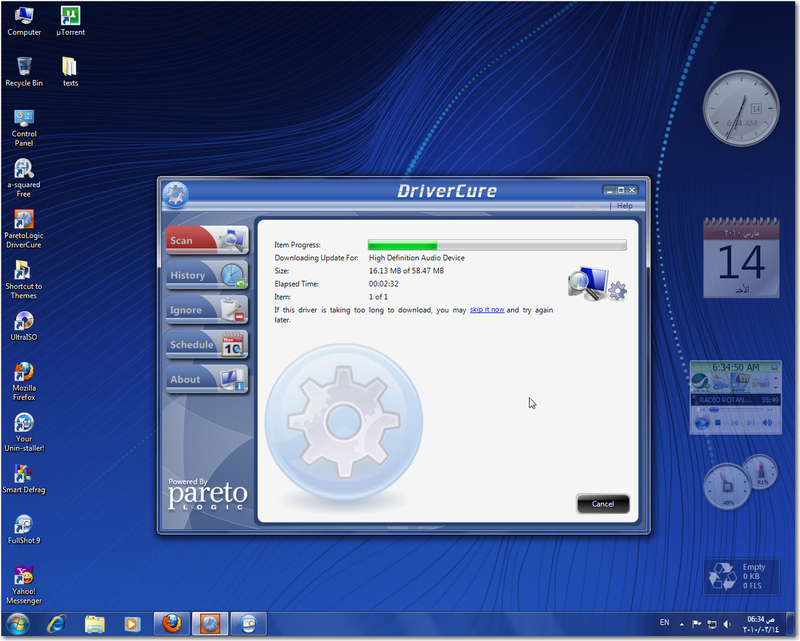Open the greyed Settings menu in DriverCure
Viewport: 800px width, 641px height.
pos(588,206)
